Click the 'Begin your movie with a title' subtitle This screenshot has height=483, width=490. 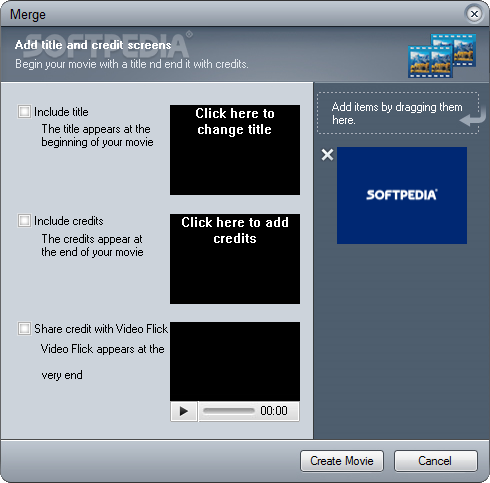pos(132,64)
